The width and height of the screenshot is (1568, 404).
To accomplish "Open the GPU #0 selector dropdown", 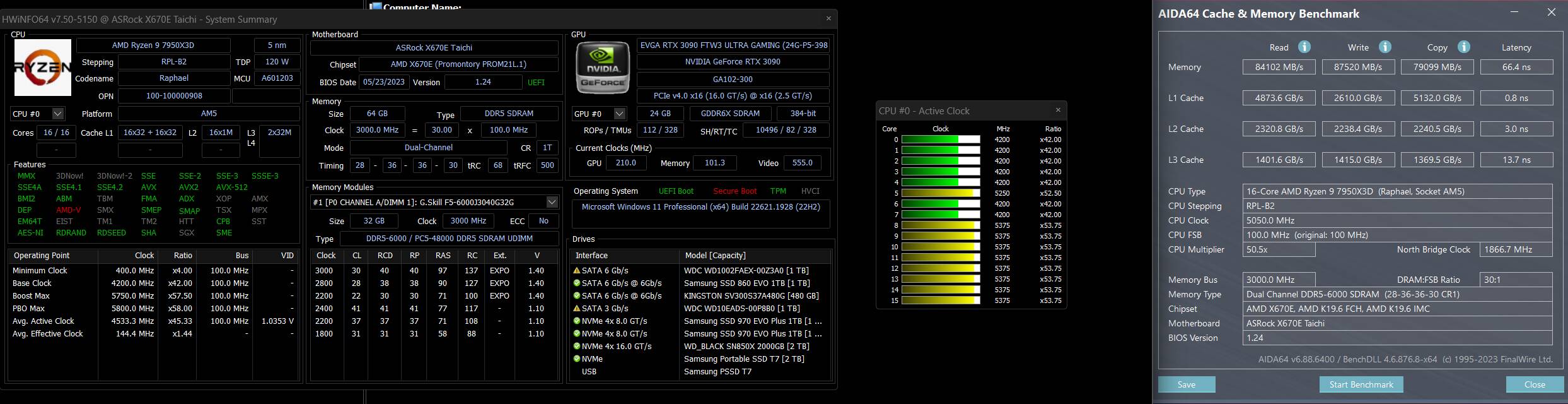I will 620,114.
